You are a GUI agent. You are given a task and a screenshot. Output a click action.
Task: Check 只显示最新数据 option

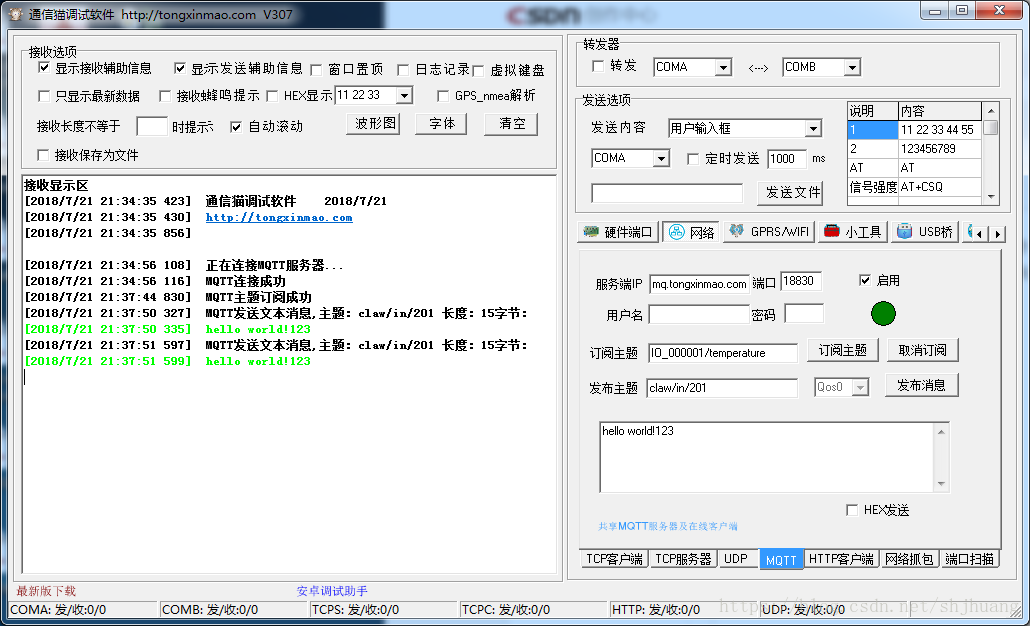[x=44, y=96]
